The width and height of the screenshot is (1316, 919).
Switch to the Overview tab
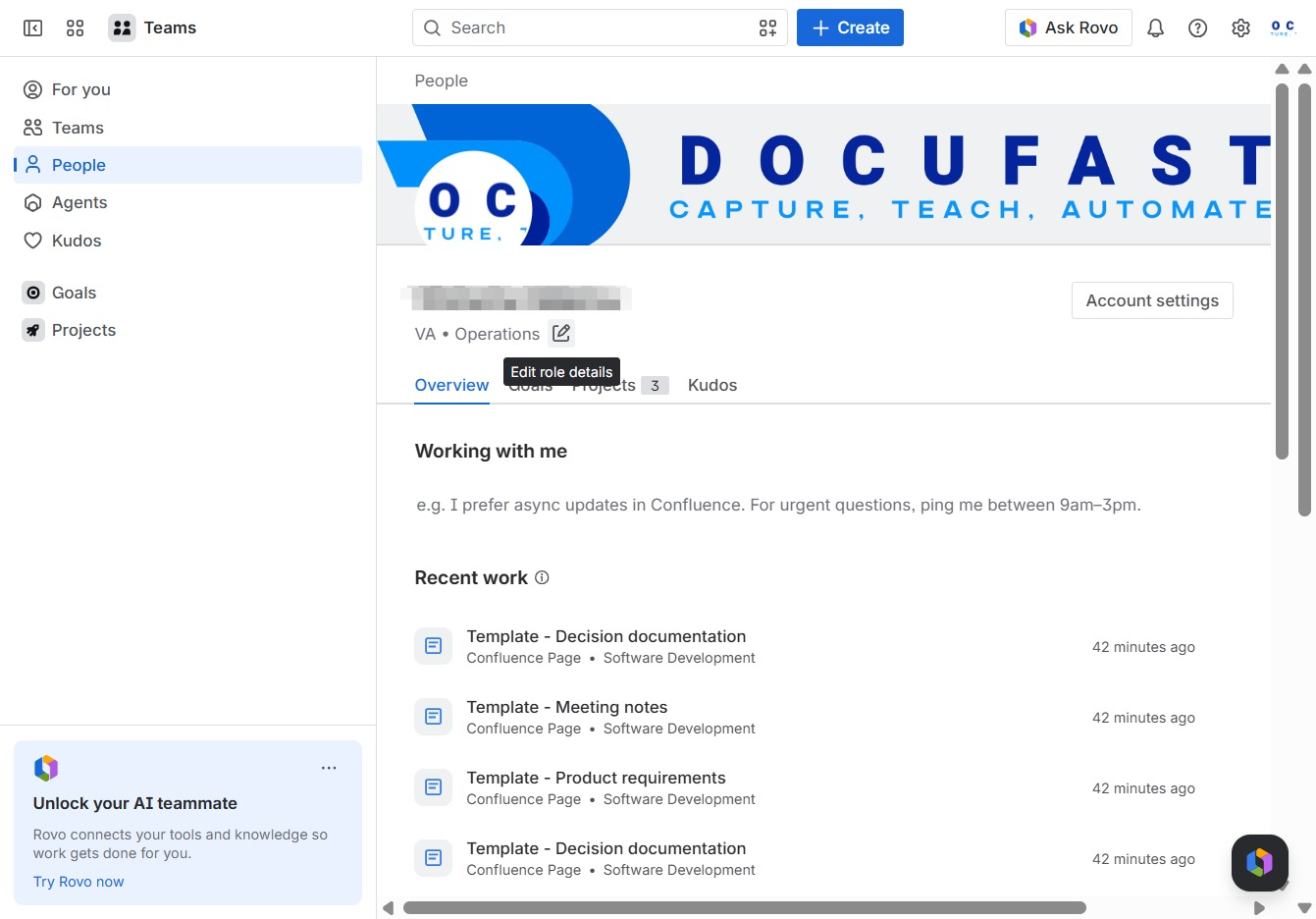(x=451, y=385)
